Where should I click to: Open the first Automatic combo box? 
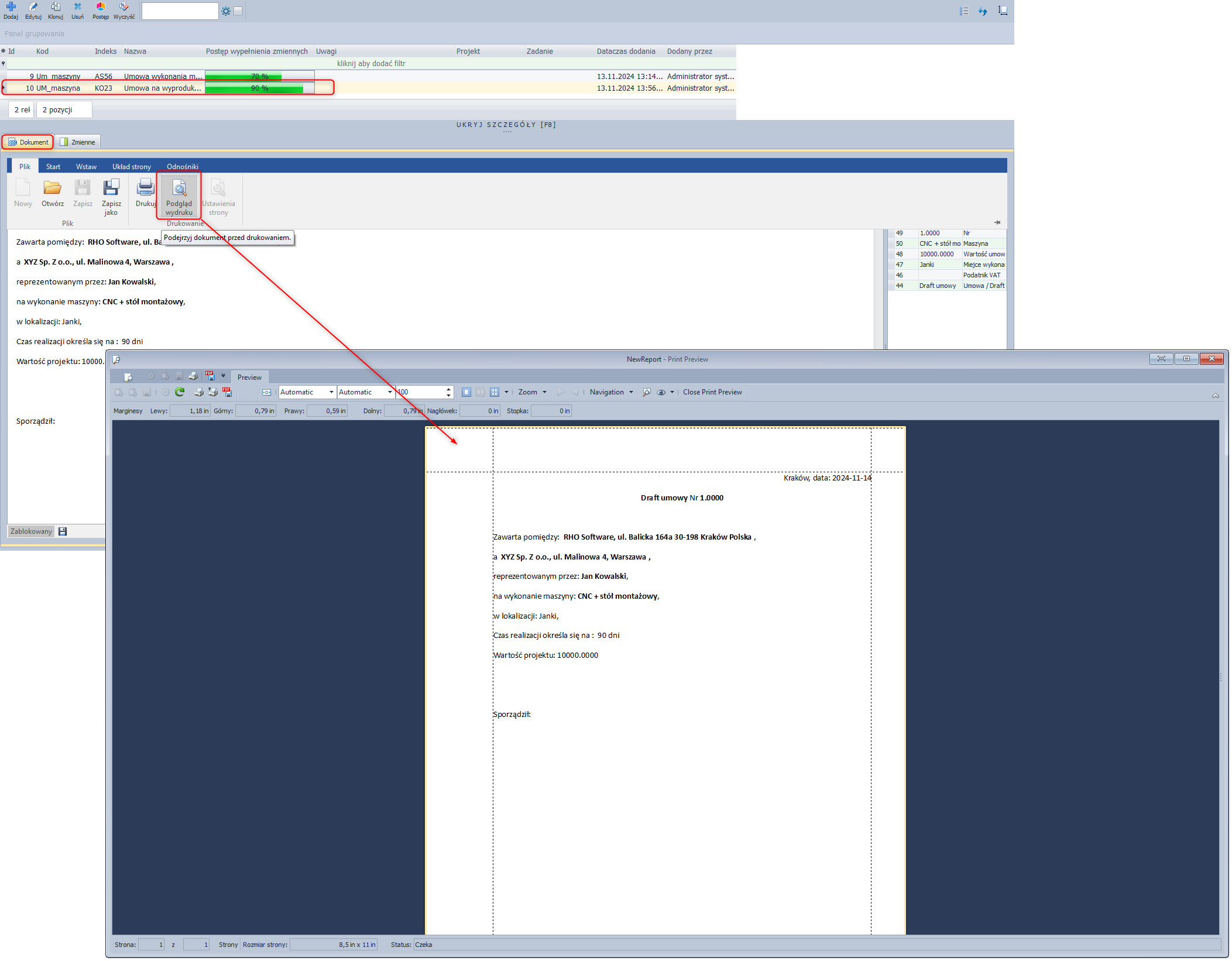[x=307, y=392]
